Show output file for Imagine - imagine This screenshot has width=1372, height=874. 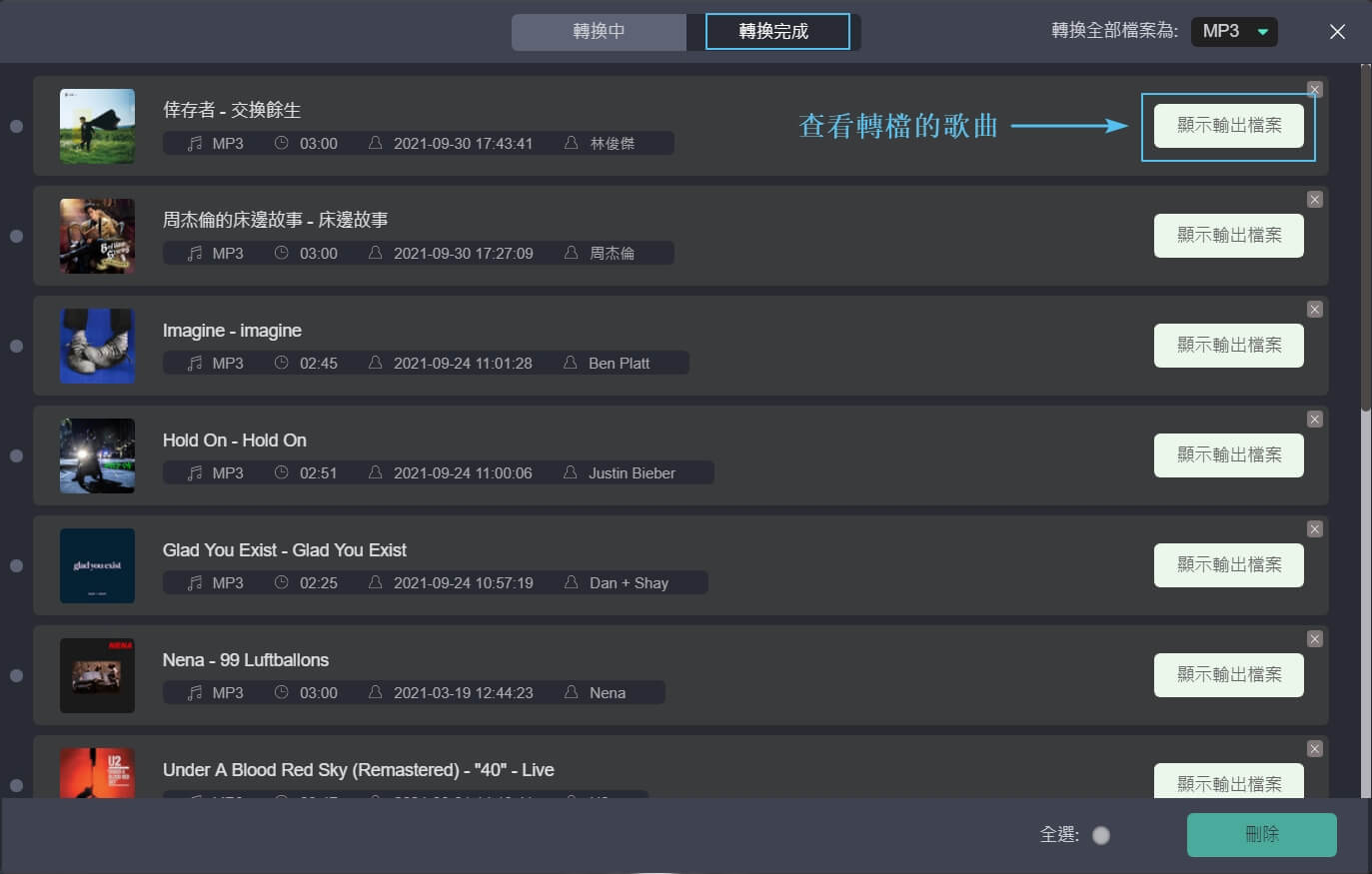(1229, 346)
